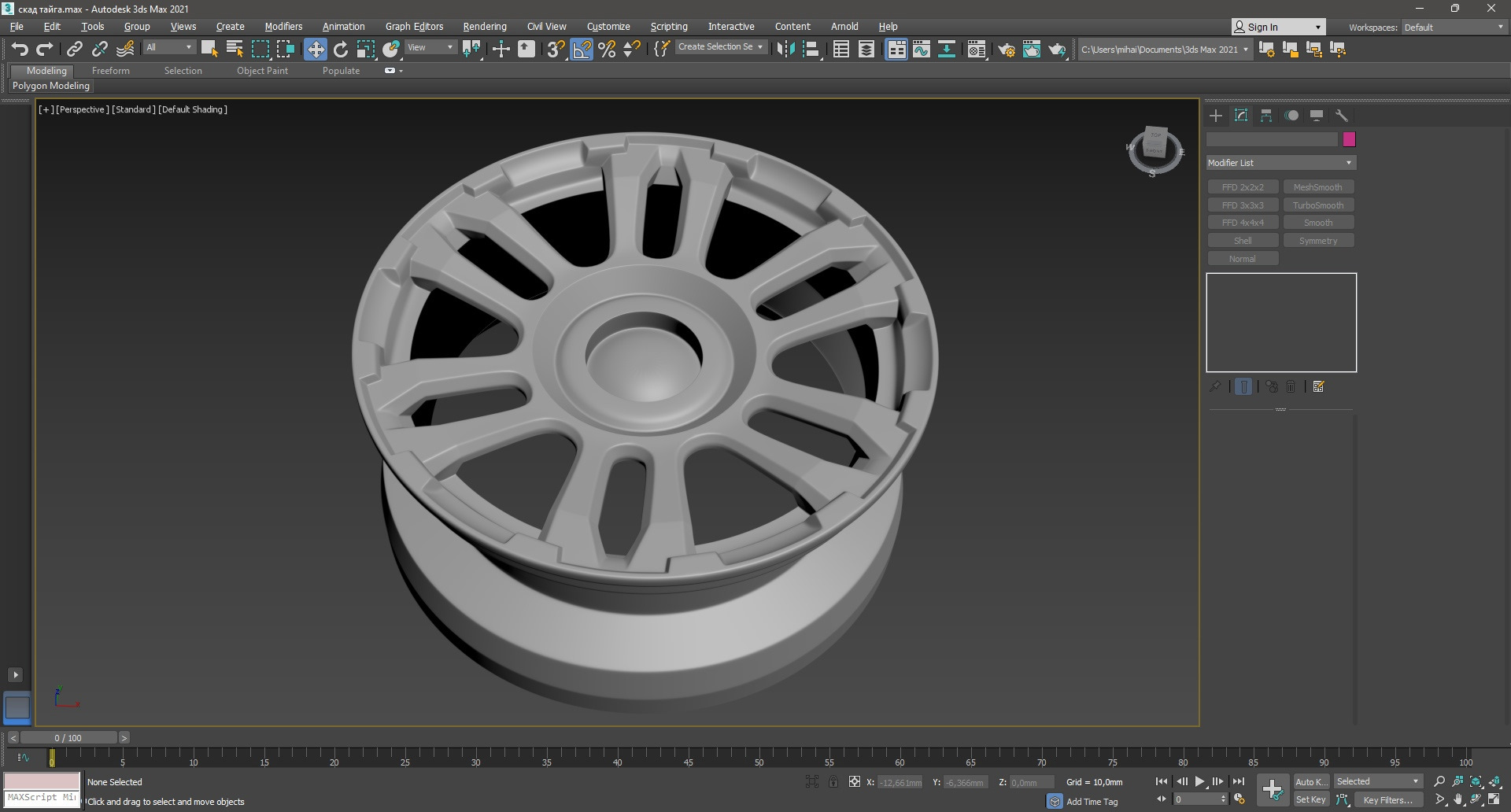1511x812 pixels.
Task: Open the Mirror tool
Action: [x=785, y=50]
